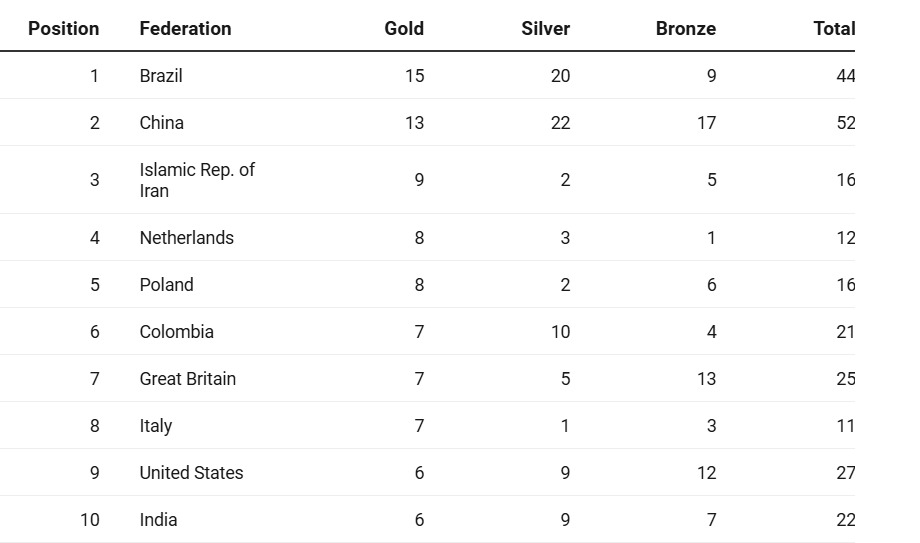This screenshot has width=920, height=543.
Task: Click the Bronze column header
Action: [685, 29]
